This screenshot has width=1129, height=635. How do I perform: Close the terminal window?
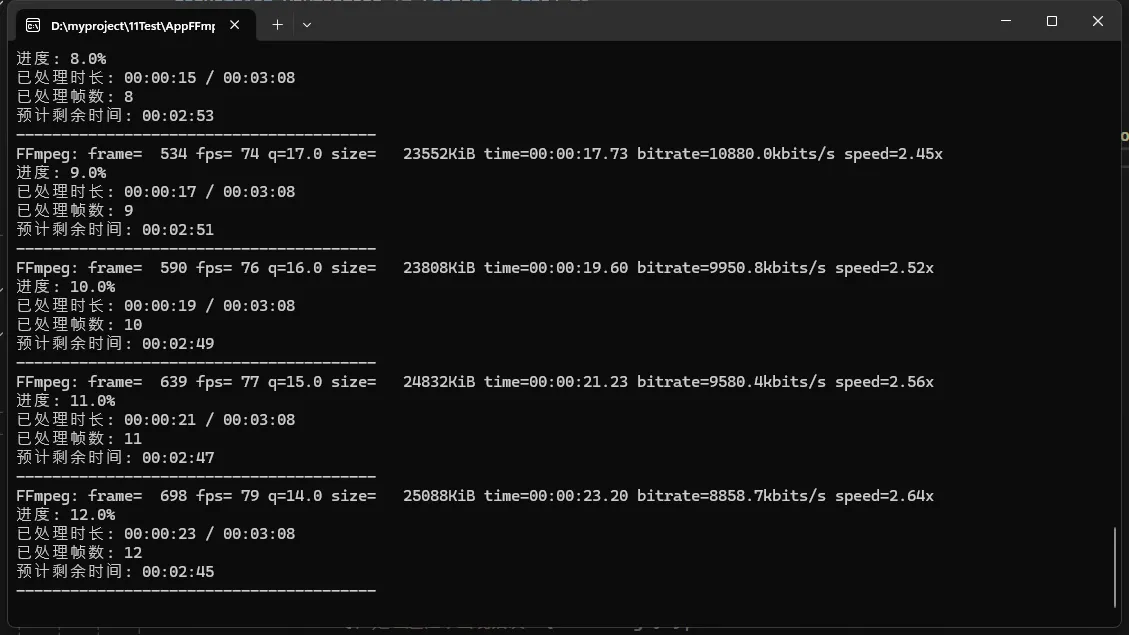pos(1097,21)
